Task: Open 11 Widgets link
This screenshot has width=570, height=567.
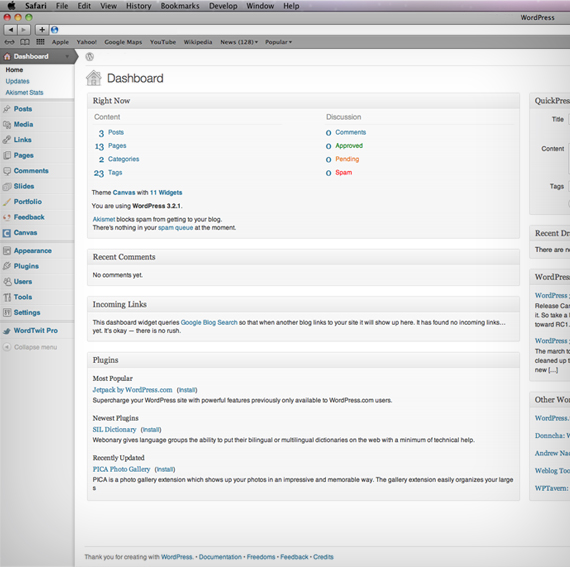Action: 166,193
